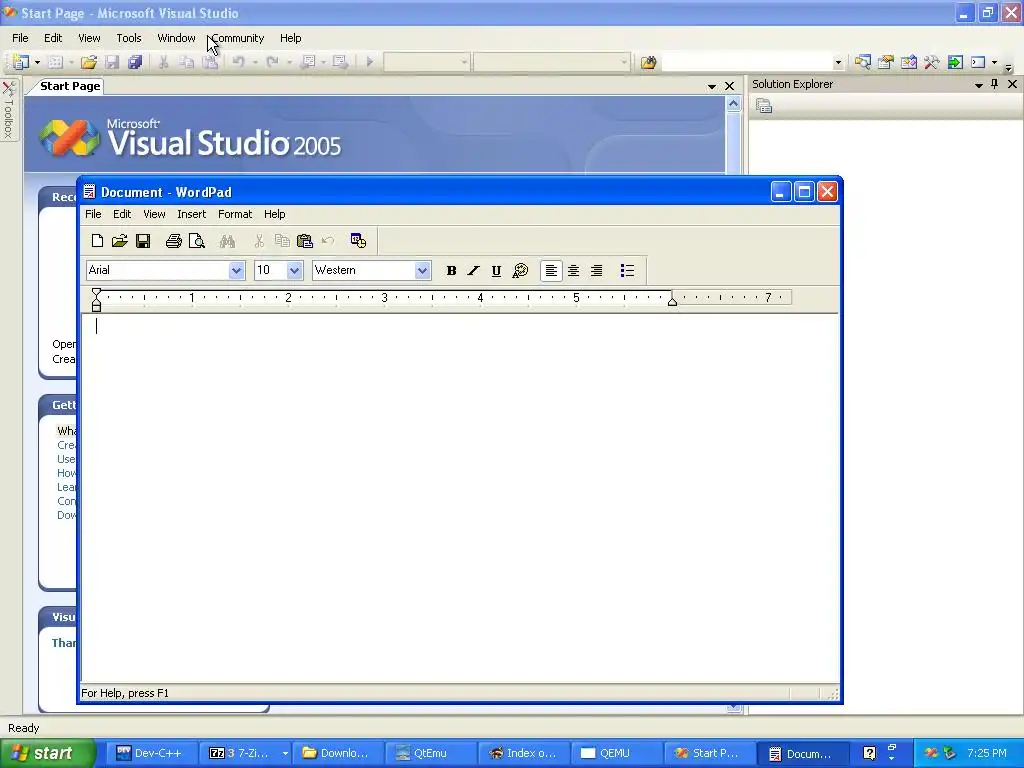
Task: Close the Start Page tab with X
Action: point(729,86)
